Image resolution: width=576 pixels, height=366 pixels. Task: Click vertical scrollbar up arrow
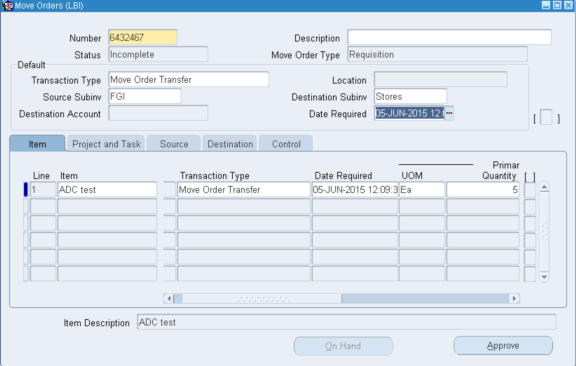544,187
